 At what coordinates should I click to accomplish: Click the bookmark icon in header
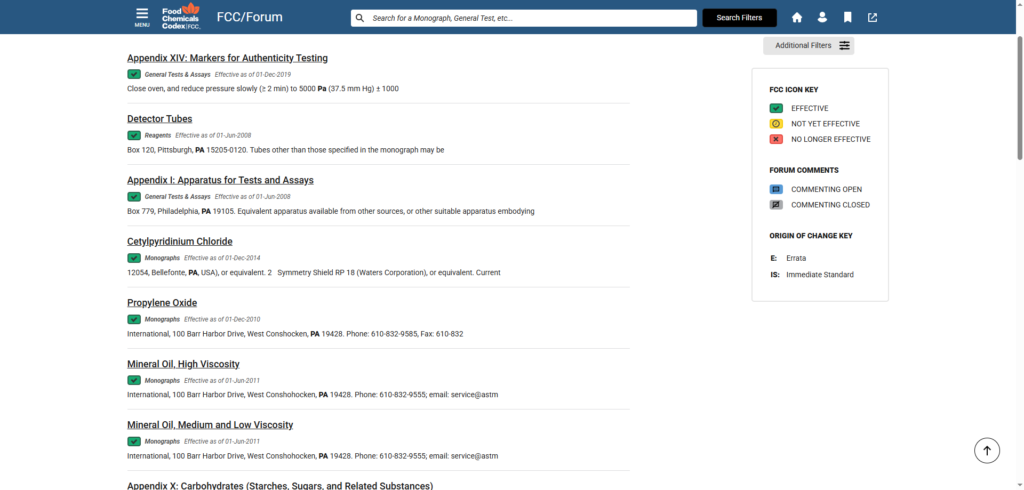[847, 18]
